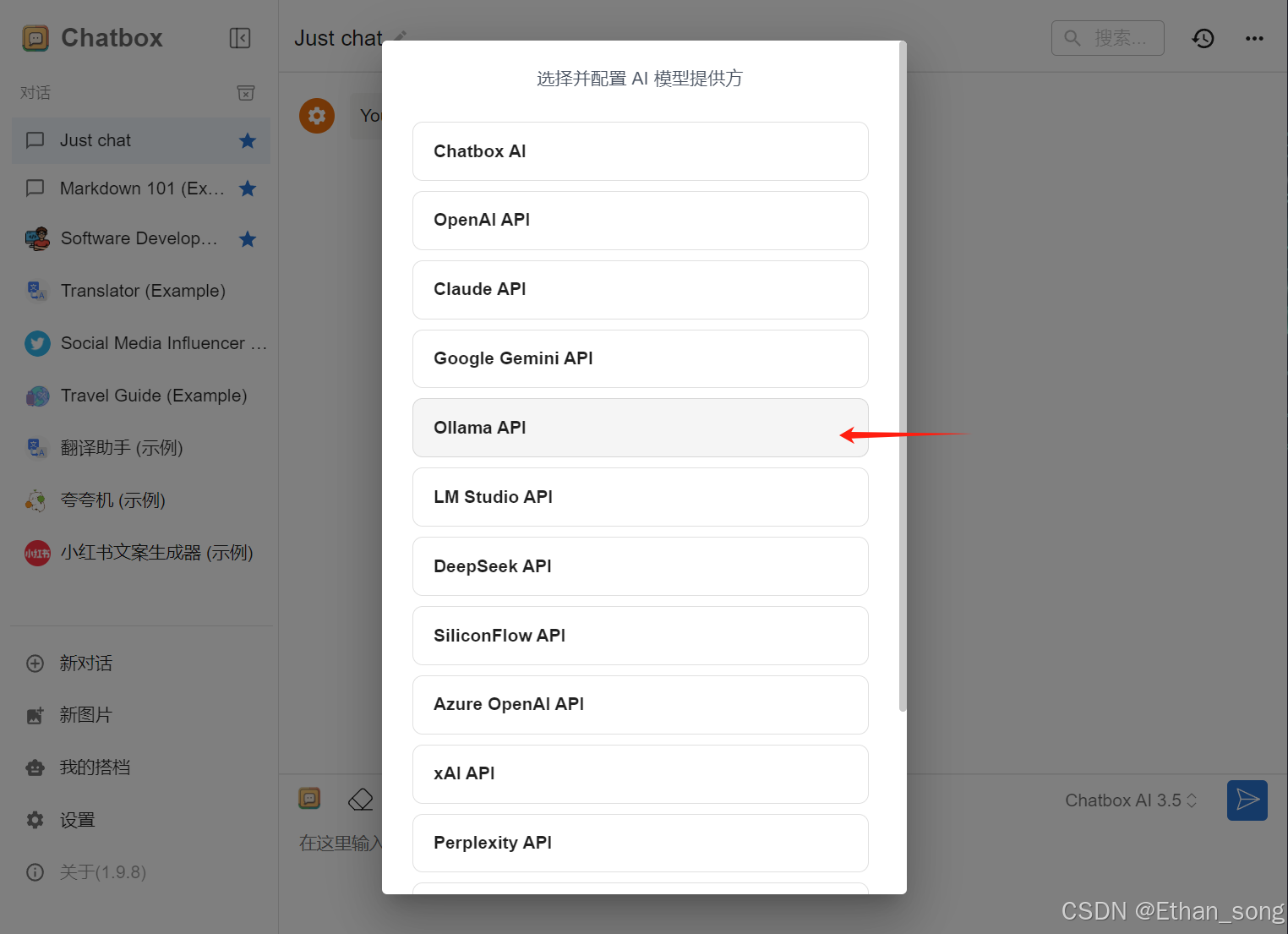The height and width of the screenshot is (934, 1288).
Task: Select OpenAI API provider
Action: (x=641, y=221)
